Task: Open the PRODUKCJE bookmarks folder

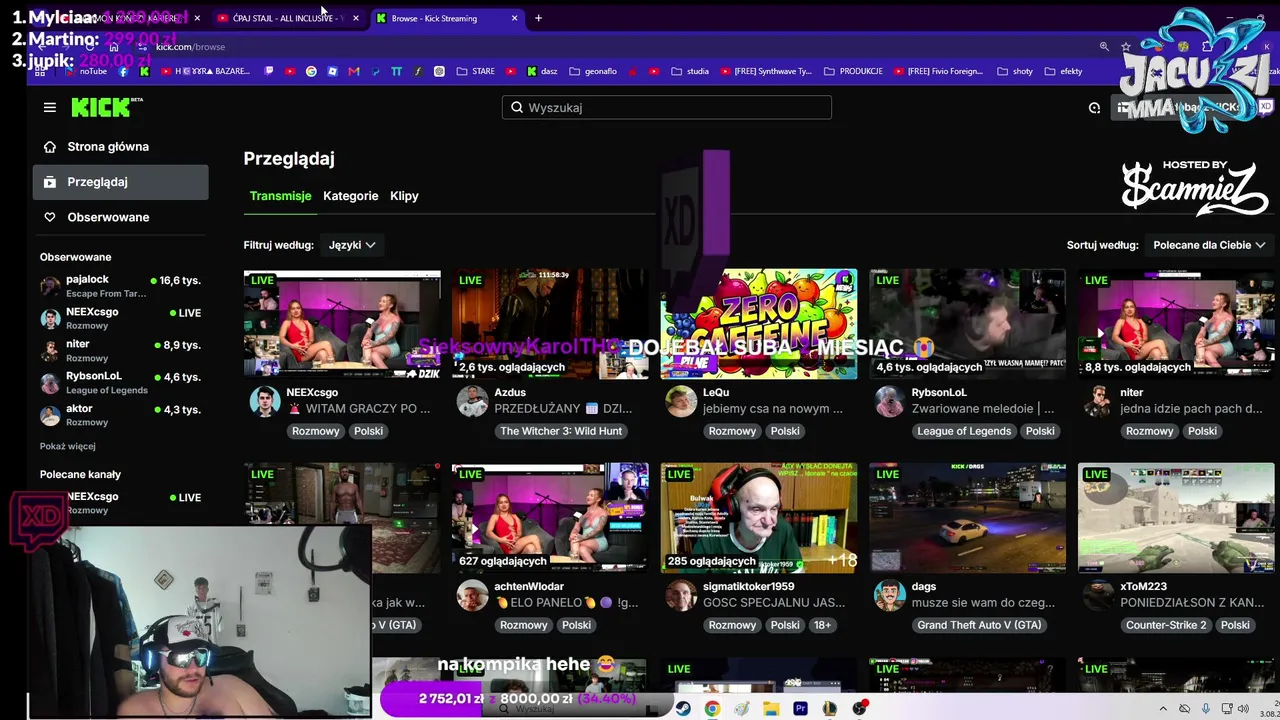Action: (x=853, y=71)
